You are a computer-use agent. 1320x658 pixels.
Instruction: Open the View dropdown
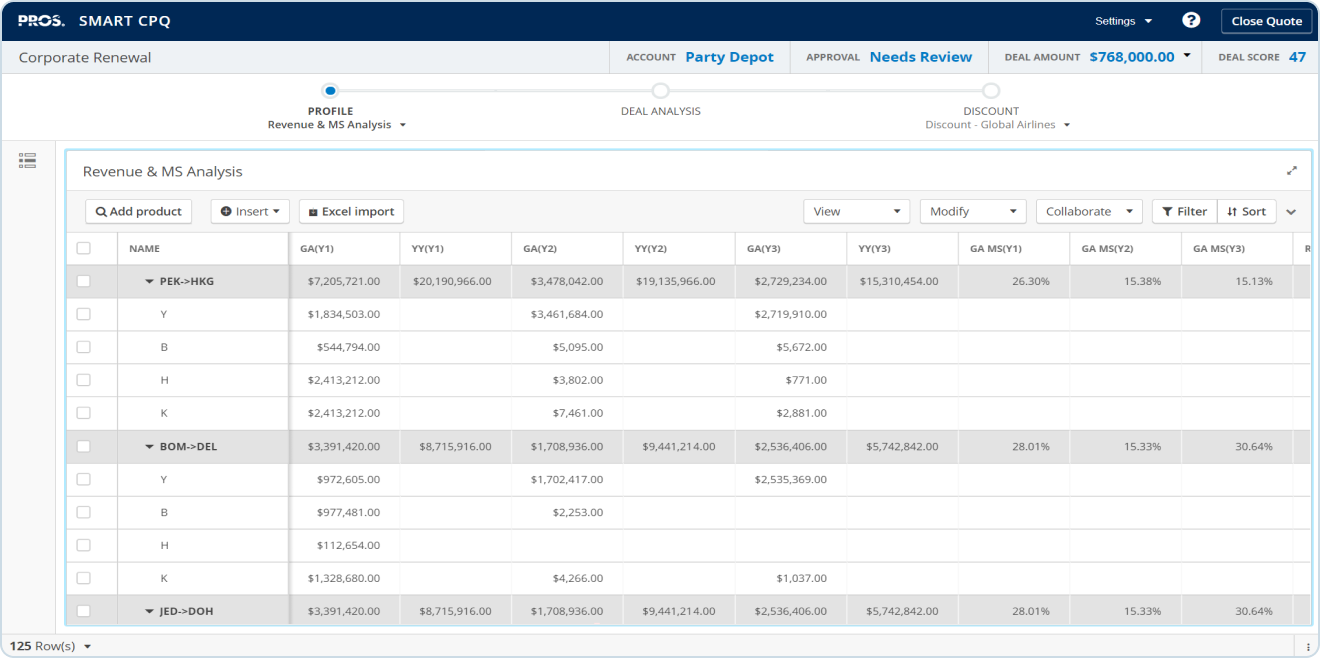(x=856, y=211)
